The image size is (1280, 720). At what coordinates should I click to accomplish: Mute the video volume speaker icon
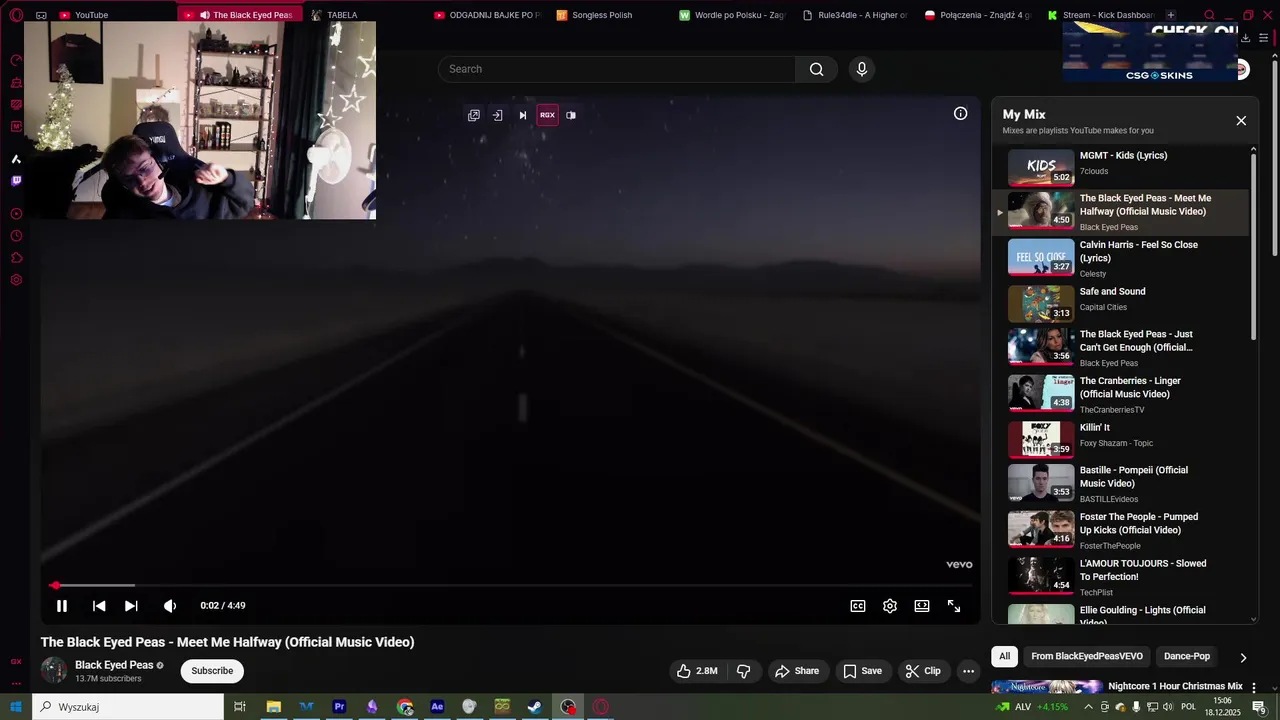(x=170, y=606)
